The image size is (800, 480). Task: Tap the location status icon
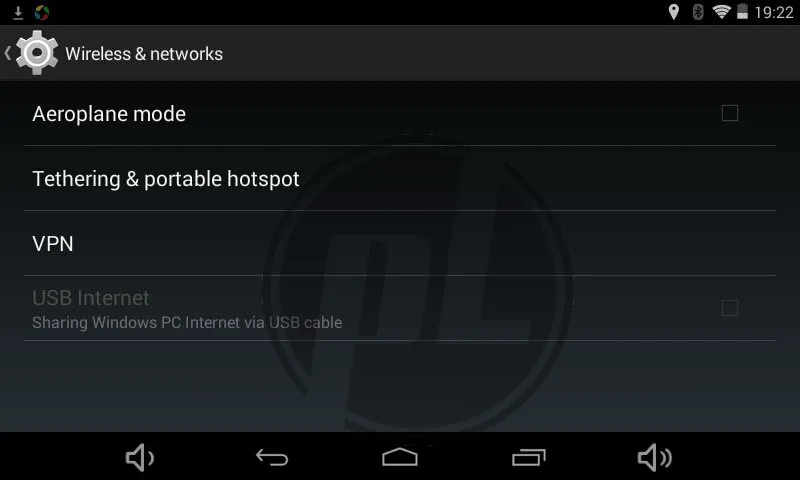[x=673, y=12]
